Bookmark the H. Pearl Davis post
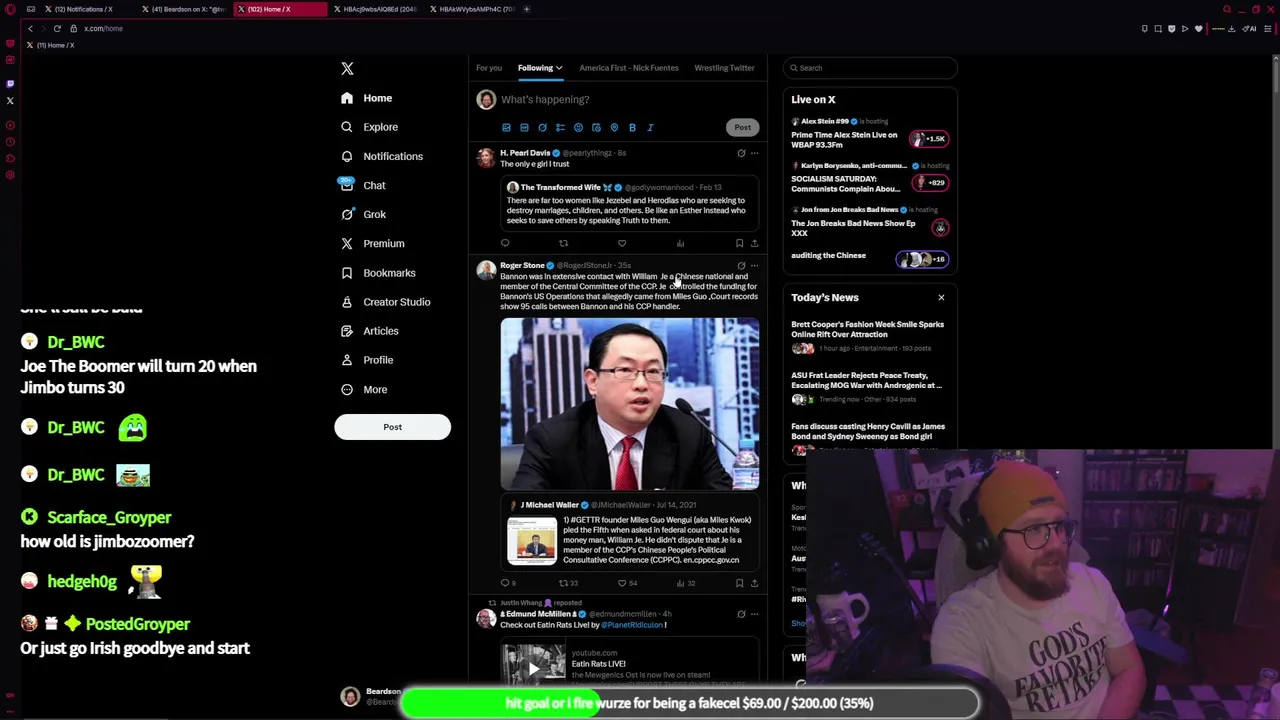Image resolution: width=1280 pixels, height=720 pixels. pos(739,243)
